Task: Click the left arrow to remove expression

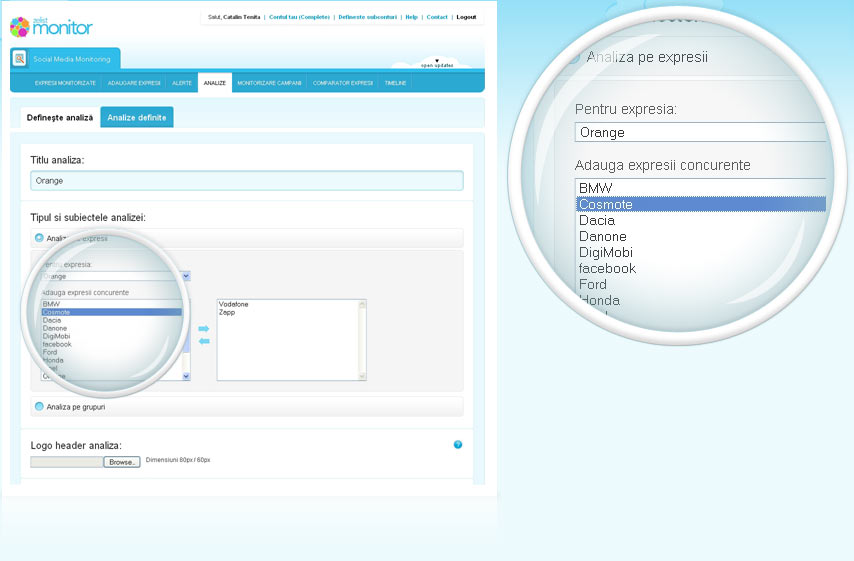Action: pos(204,341)
